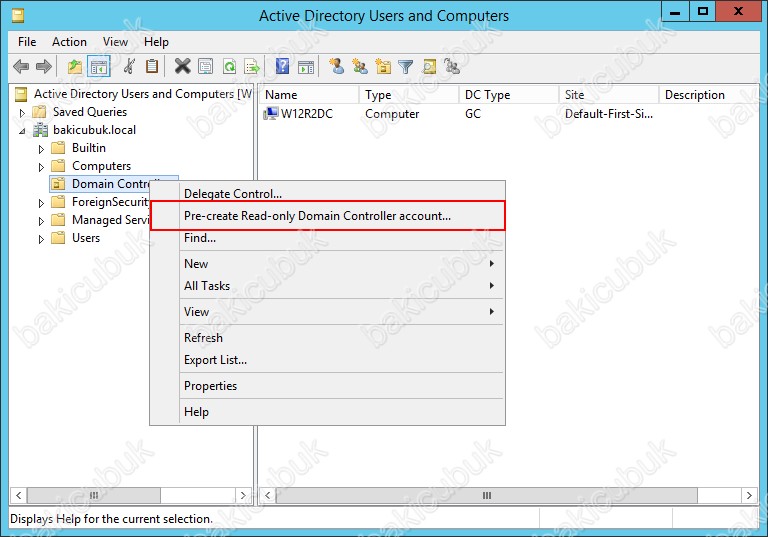Click the W12R2DC computer icon
768x537 pixels.
click(x=270, y=114)
